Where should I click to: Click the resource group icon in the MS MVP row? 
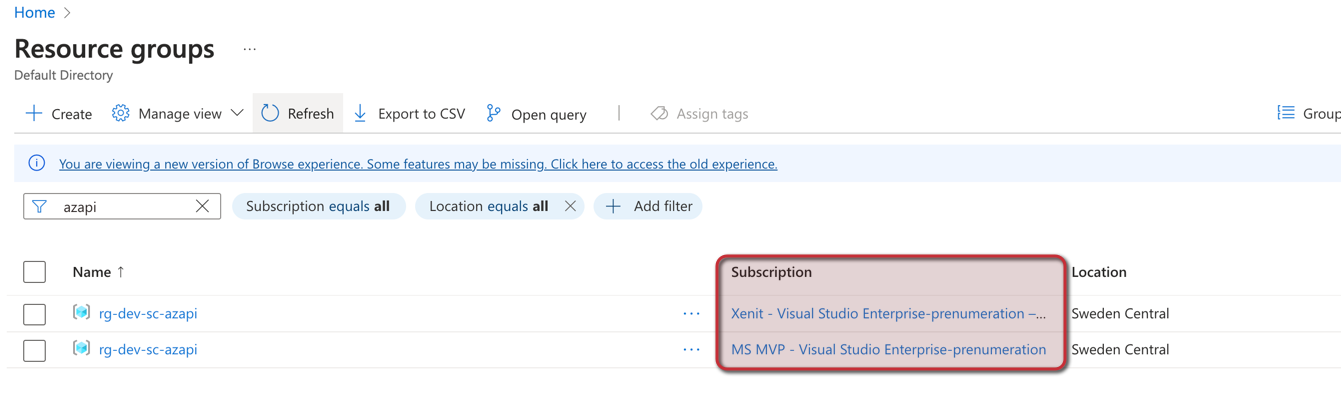tap(82, 349)
